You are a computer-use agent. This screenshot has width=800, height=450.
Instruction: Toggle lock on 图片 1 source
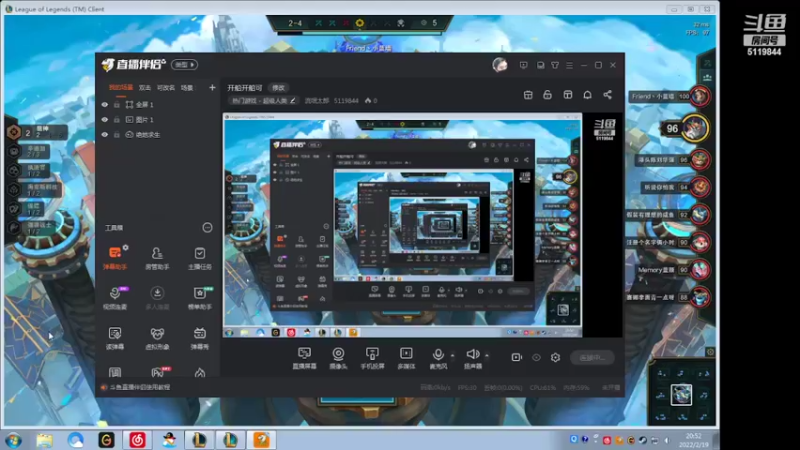(117, 120)
